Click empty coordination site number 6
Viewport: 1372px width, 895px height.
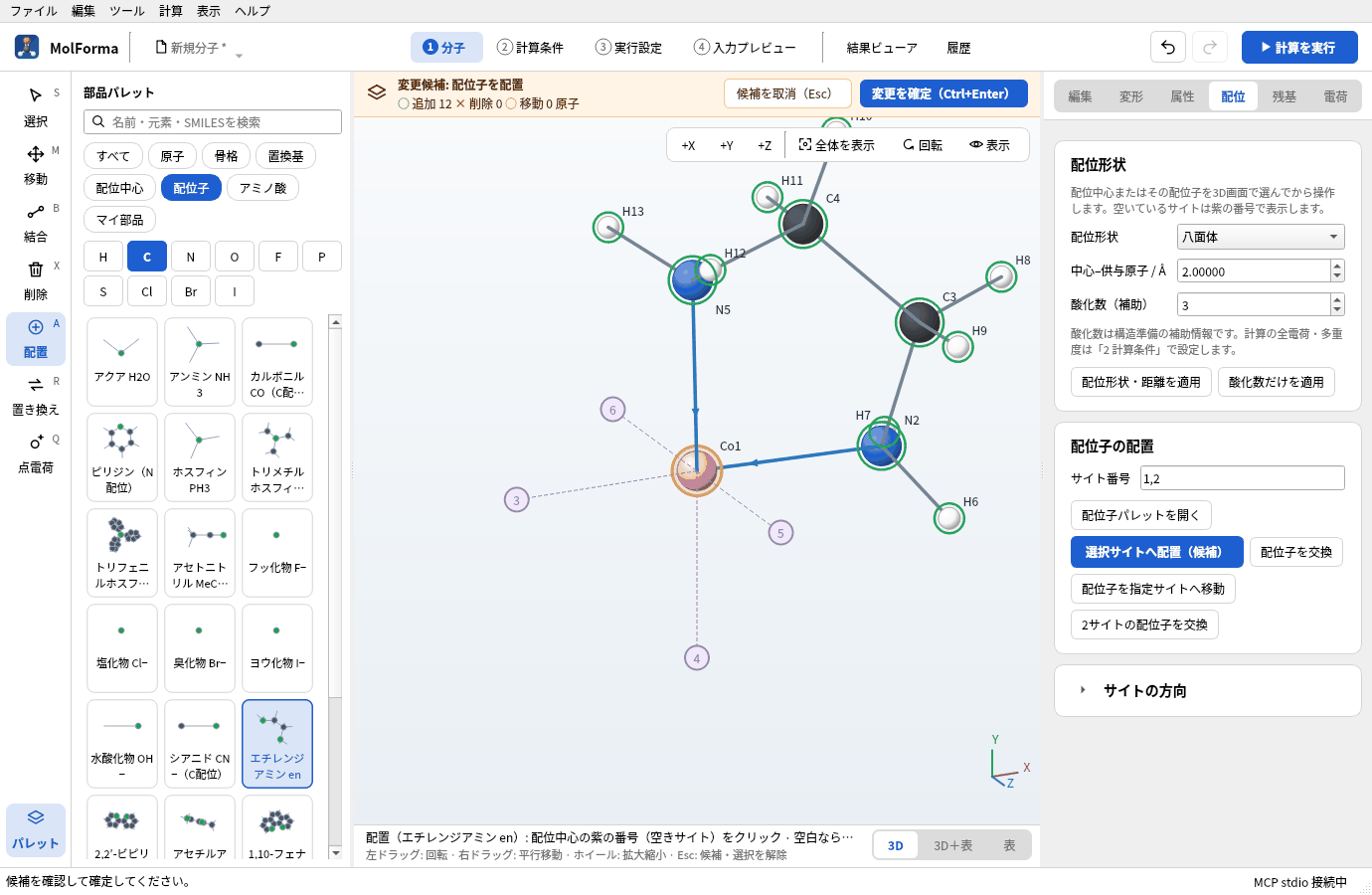(612, 410)
